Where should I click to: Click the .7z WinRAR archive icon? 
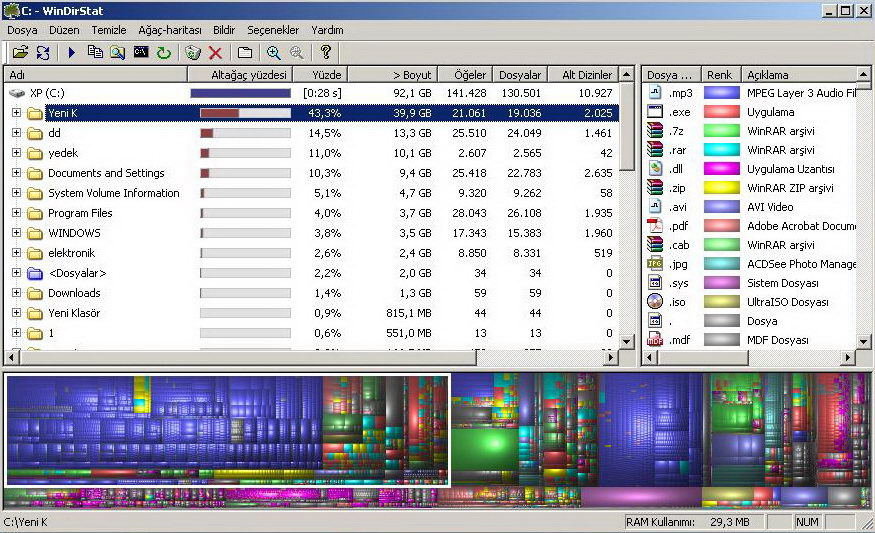[x=655, y=131]
